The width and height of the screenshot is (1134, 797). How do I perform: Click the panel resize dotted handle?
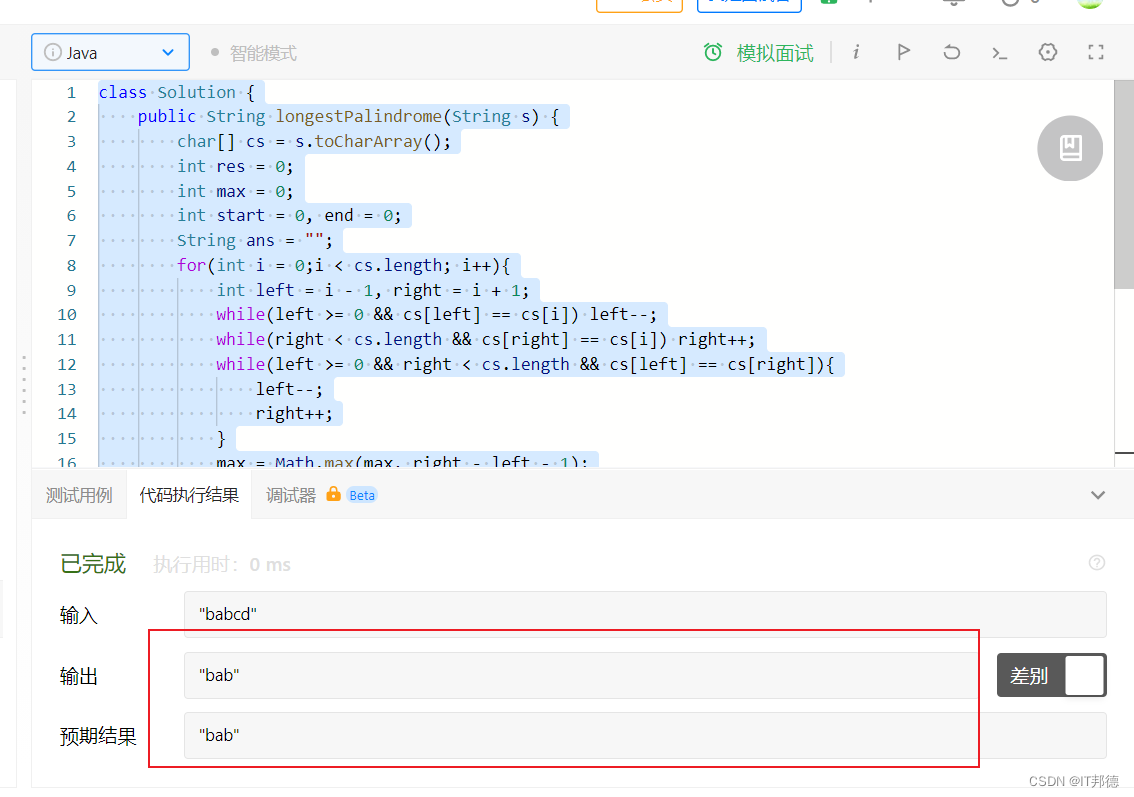point(24,385)
